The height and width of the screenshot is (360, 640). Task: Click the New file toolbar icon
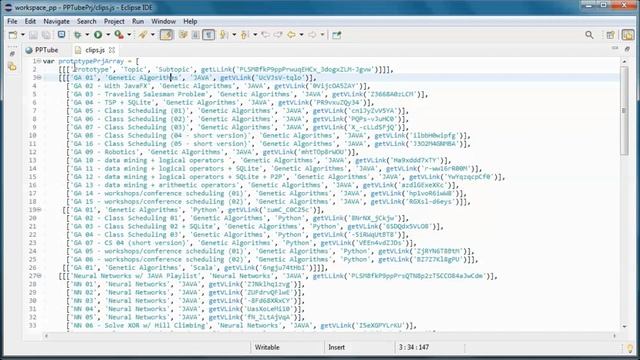tap(13, 35)
